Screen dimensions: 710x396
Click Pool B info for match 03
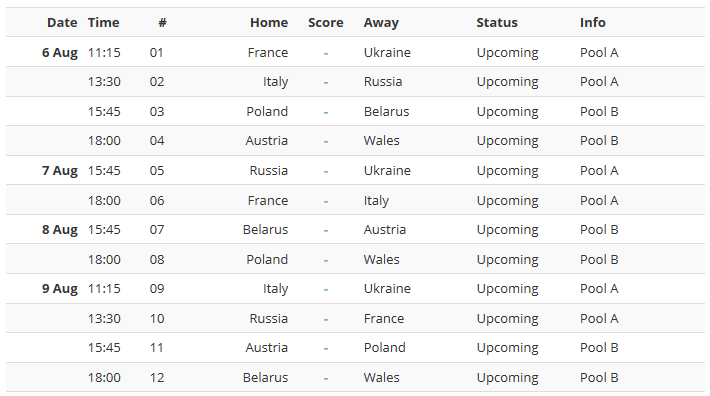599,111
